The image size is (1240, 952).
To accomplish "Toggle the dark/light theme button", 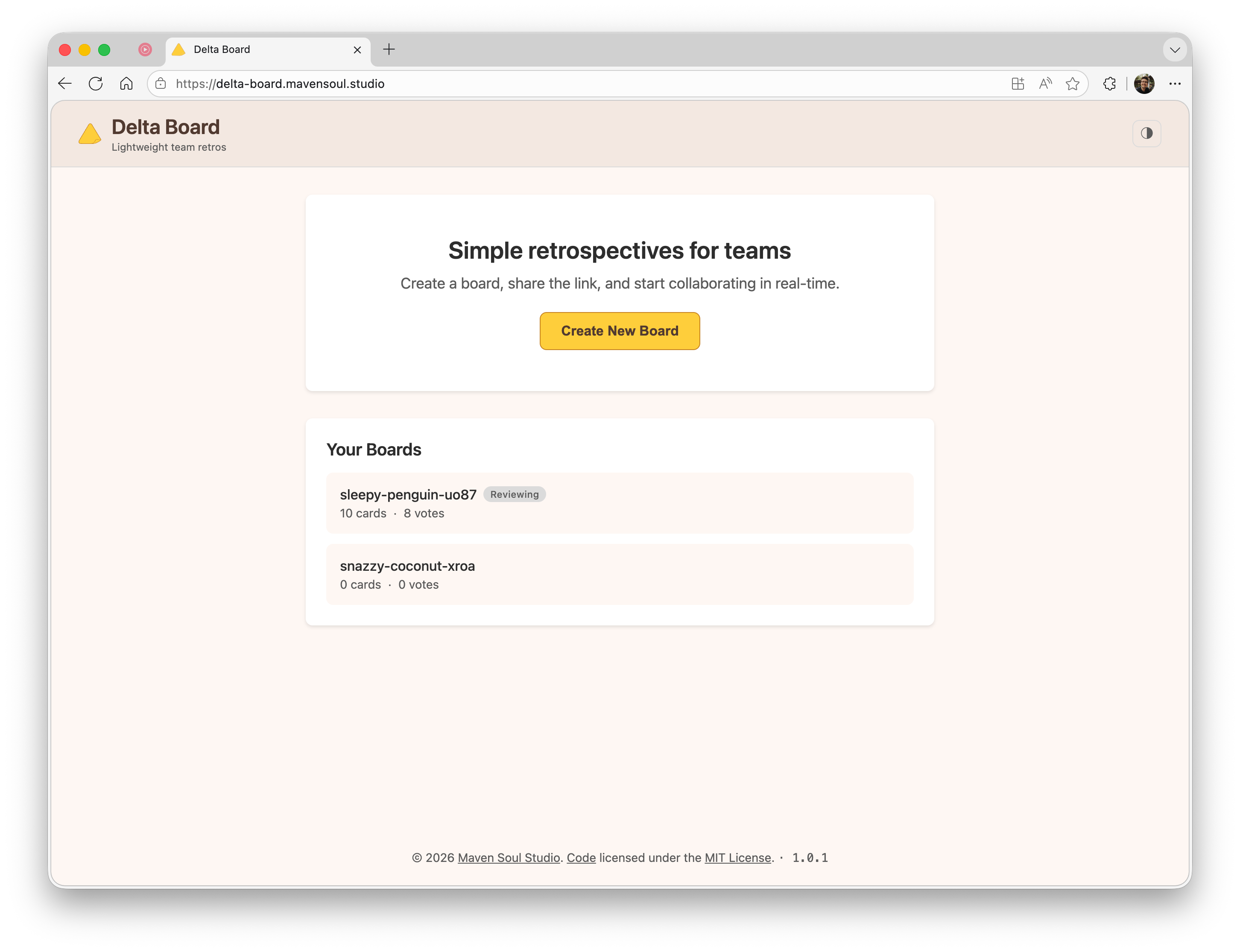I will pyautogui.click(x=1146, y=133).
